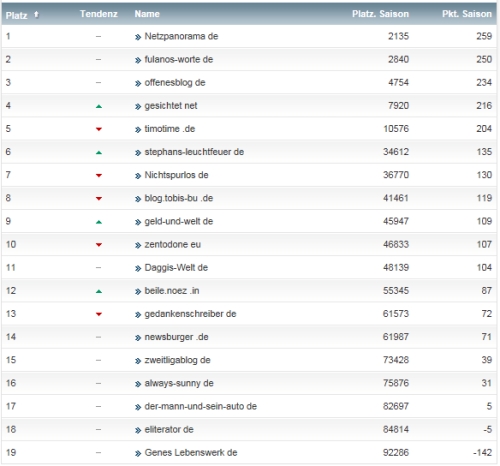Sort by Platz. Saison column header

(x=380, y=14)
